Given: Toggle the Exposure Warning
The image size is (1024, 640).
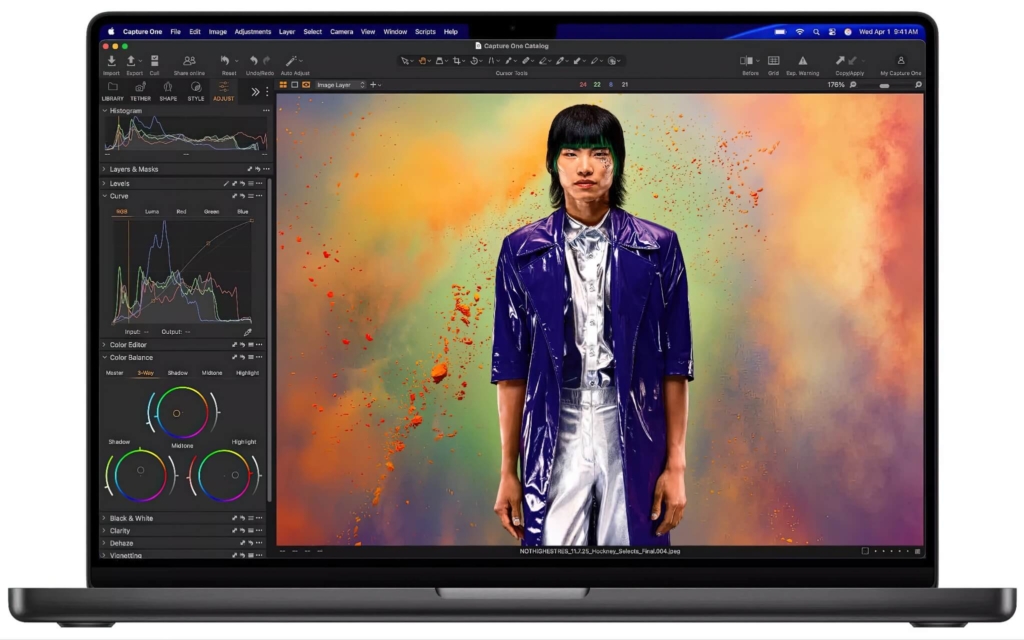Looking at the screenshot, I should pos(802,61).
